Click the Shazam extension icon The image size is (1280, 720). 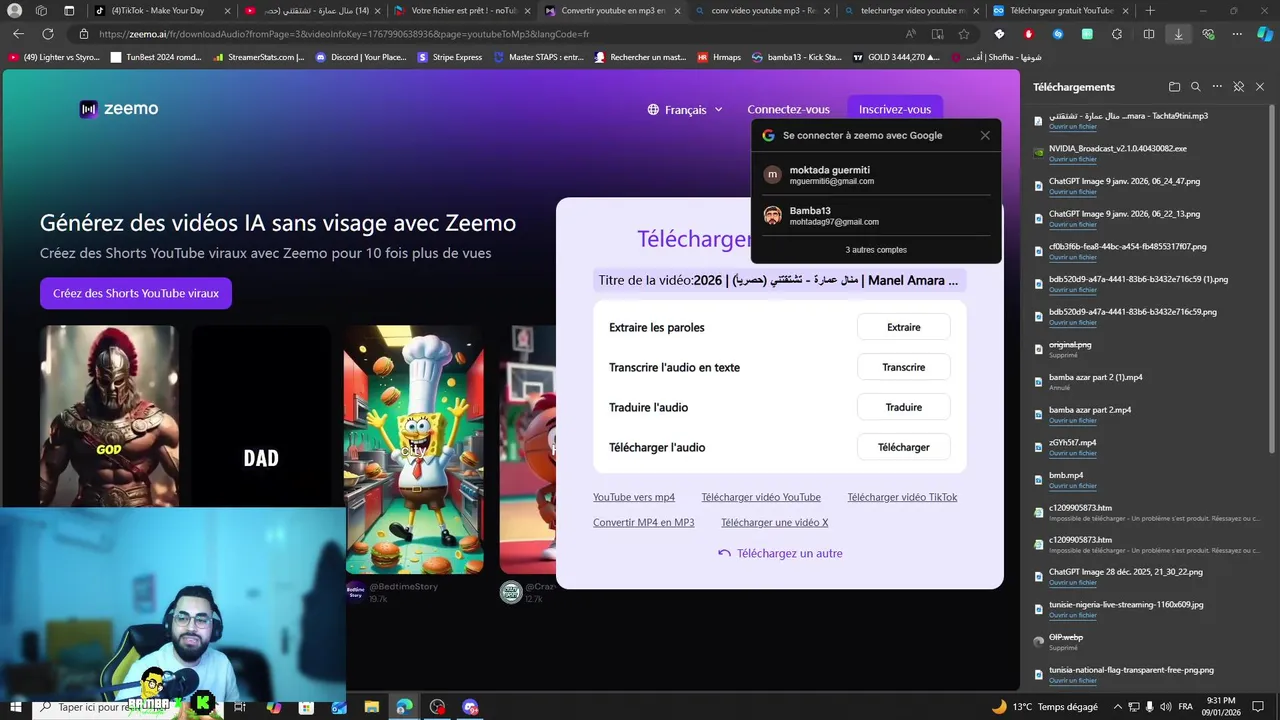tap(1058, 34)
